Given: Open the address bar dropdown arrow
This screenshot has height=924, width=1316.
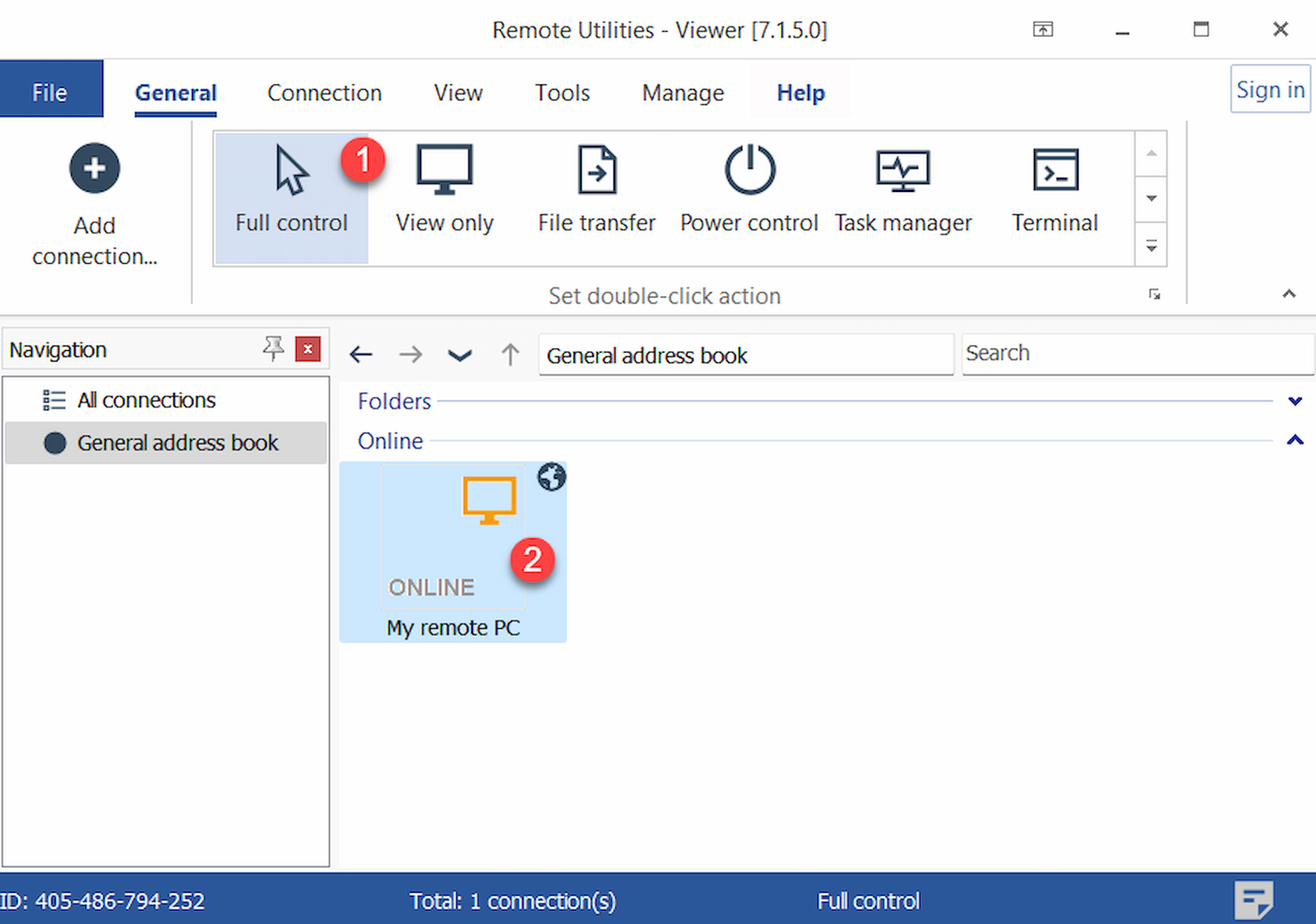Looking at the screenshot, I should [460, 355].
